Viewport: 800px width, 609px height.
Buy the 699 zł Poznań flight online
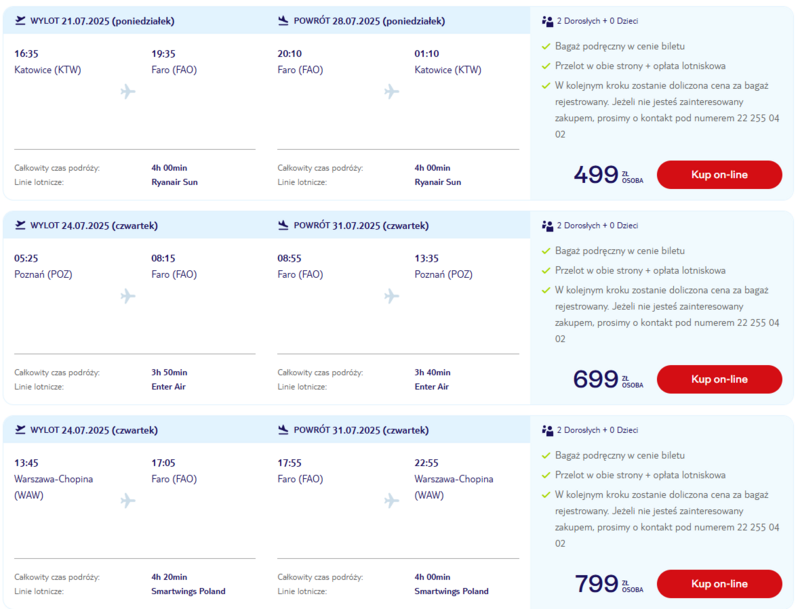719,379
